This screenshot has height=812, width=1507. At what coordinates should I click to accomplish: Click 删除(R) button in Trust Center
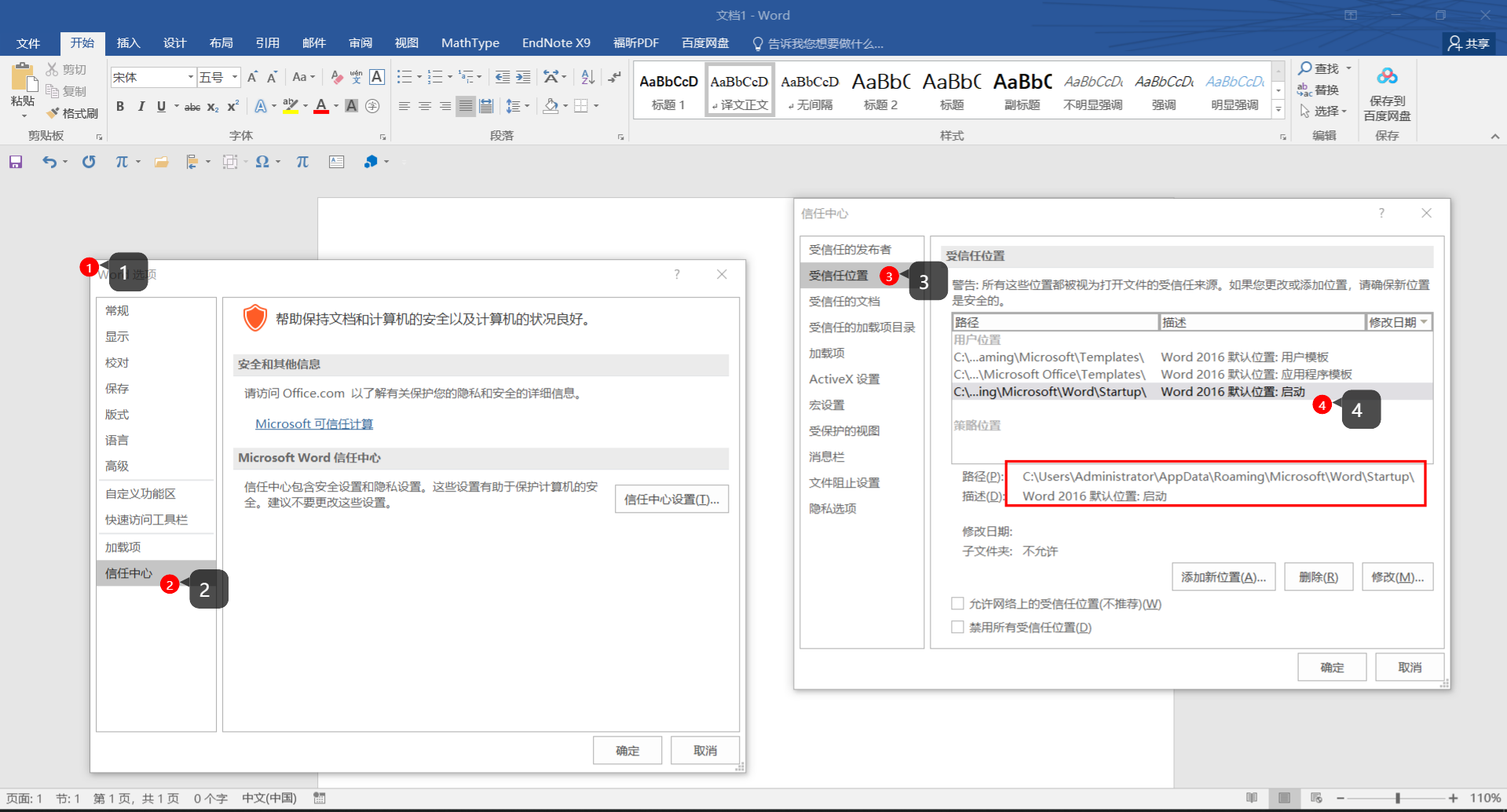click(x=1319, y=577)
